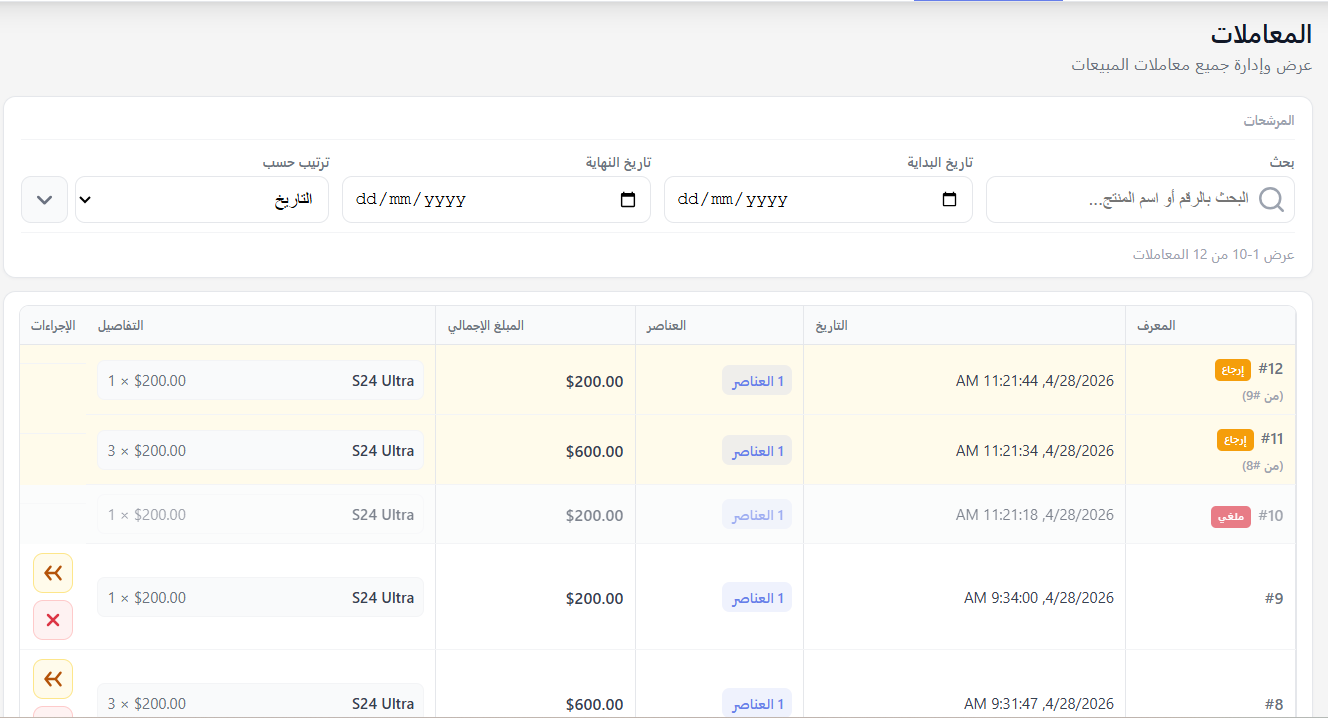Image resolution: width=1328 pixels, height=718 pixels.
Task: Click items badge in transaction #8 row
Action: pos(757,703)
